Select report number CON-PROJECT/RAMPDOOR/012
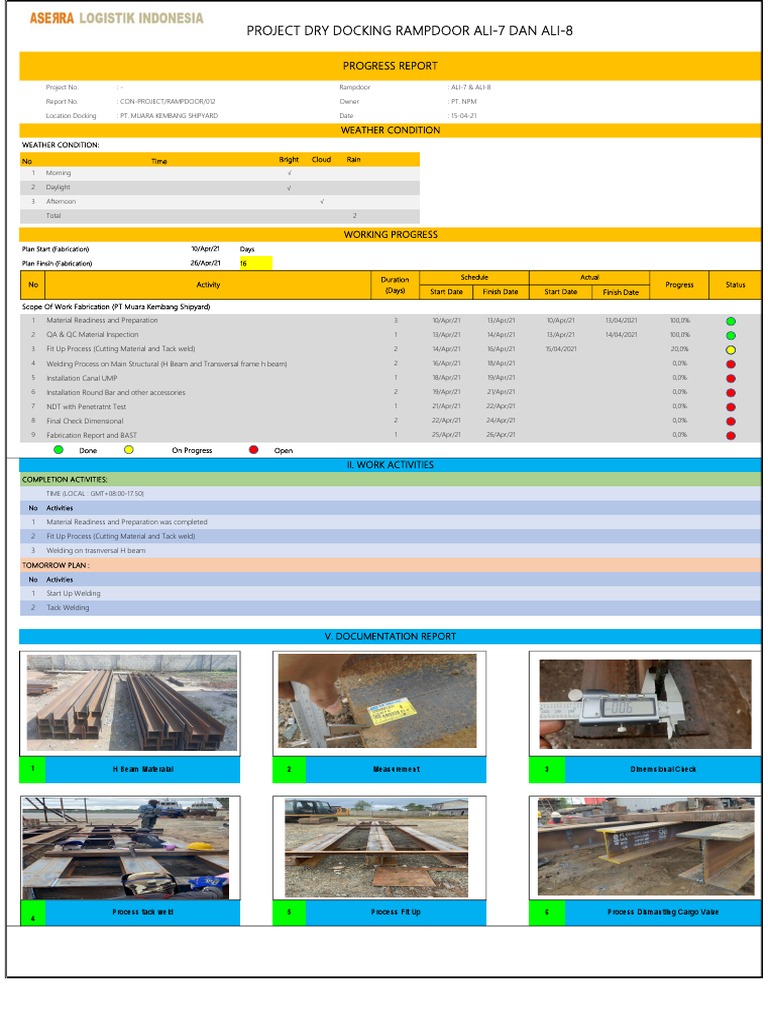Viewport: 768px width, 1024px height. (x=168, y=102)
